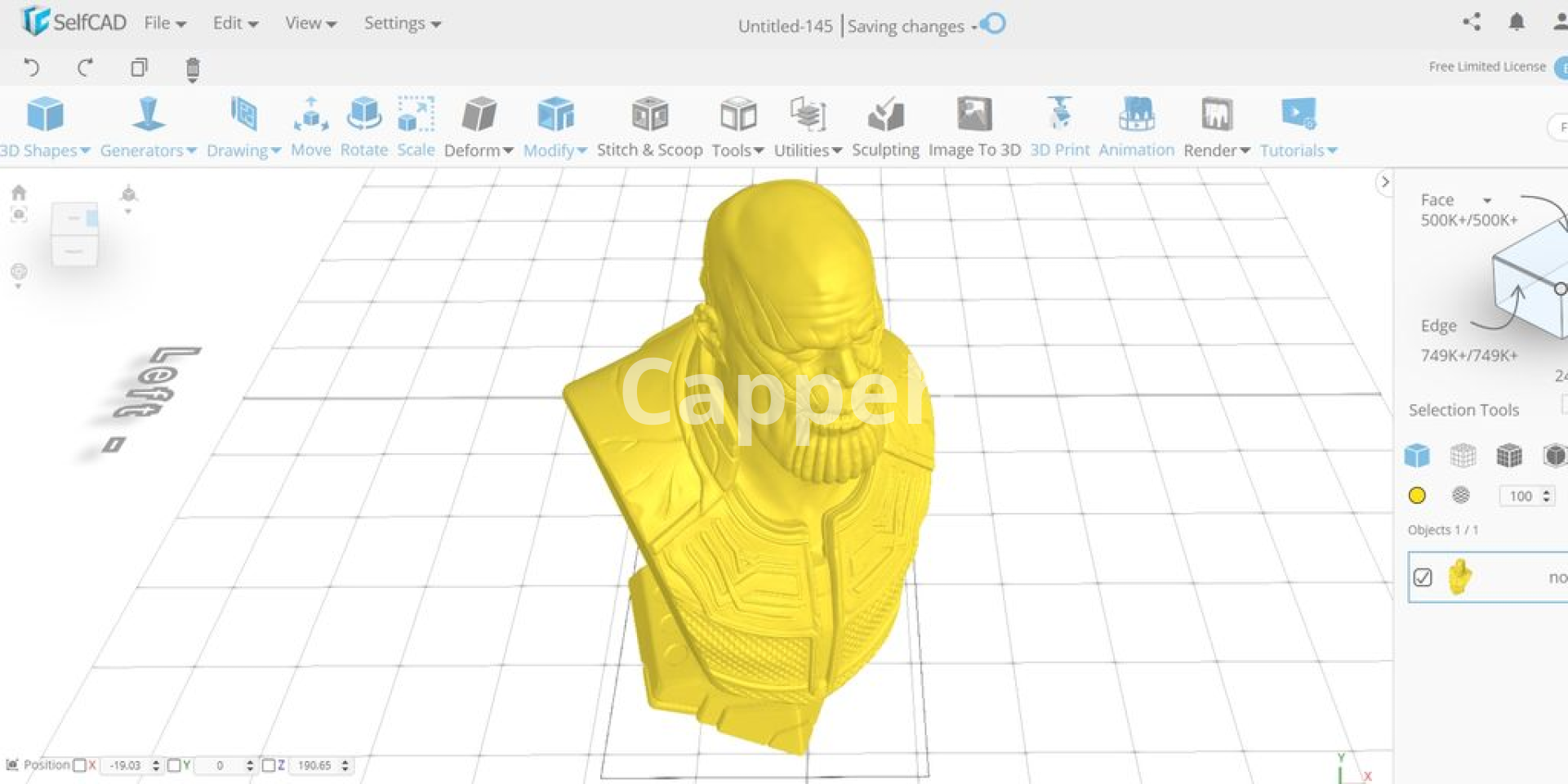The height and width of the screenshot is (784, 1568).
Task: Open the Sculpting tool
Action: [885, 126]
